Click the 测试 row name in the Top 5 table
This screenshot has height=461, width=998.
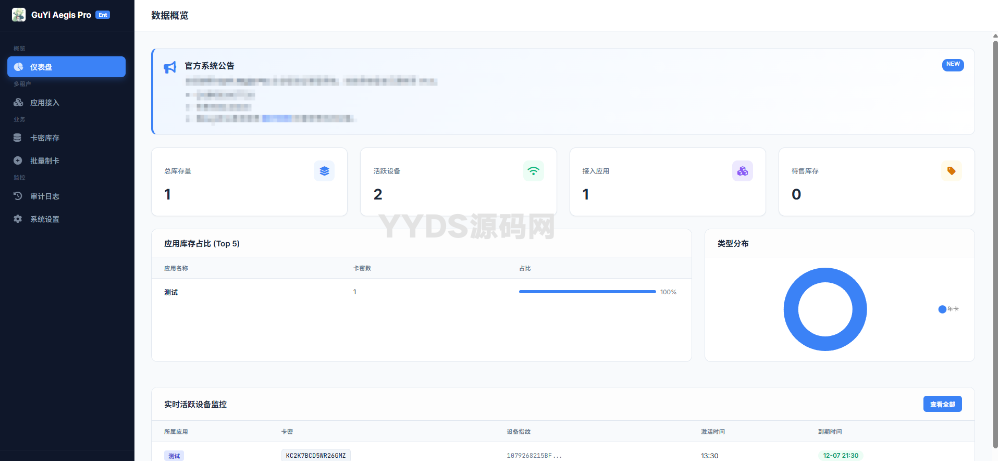pos(171,292)
